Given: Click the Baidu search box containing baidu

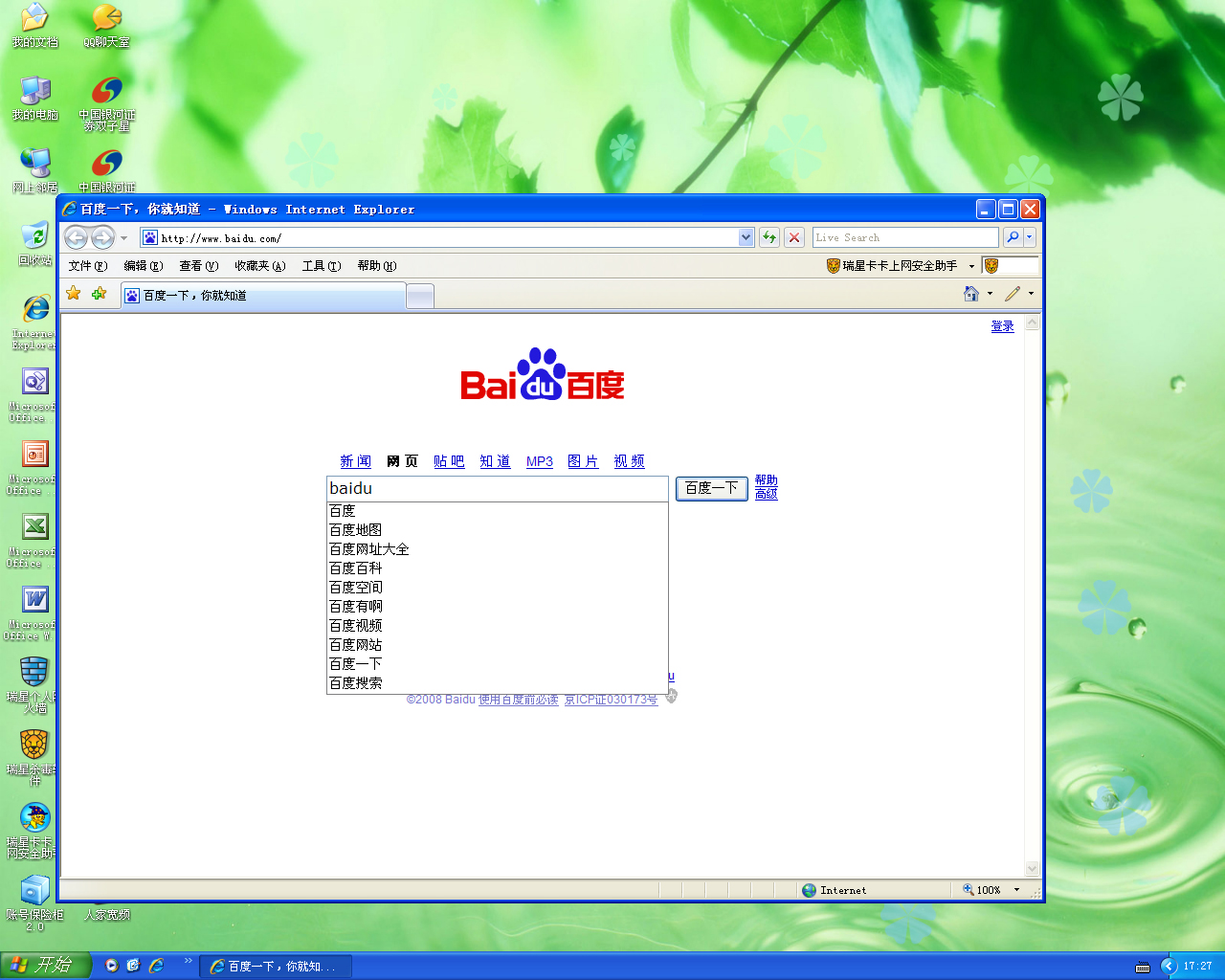Looking at the screenshot, I should pos(498,488).
